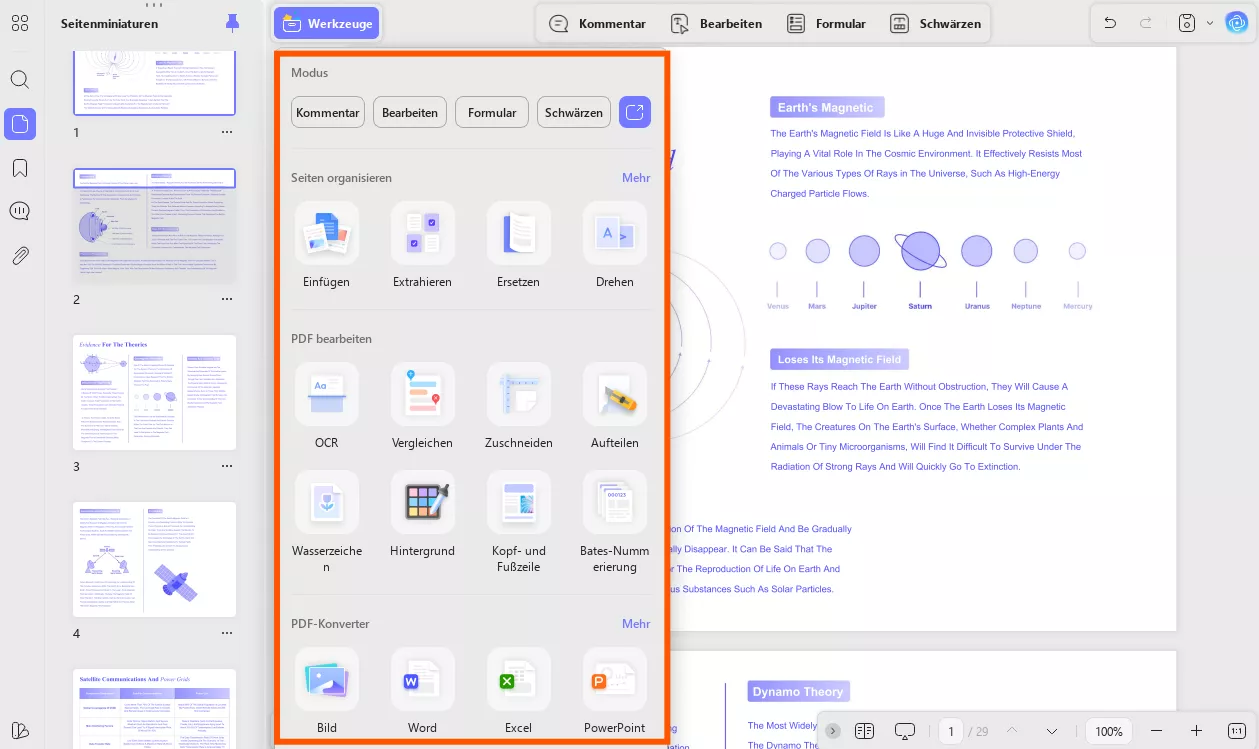Select Kommentar button under Modus
This screenshot has width=1259, height=749.
pyautogui.click(x=328, y=113)
